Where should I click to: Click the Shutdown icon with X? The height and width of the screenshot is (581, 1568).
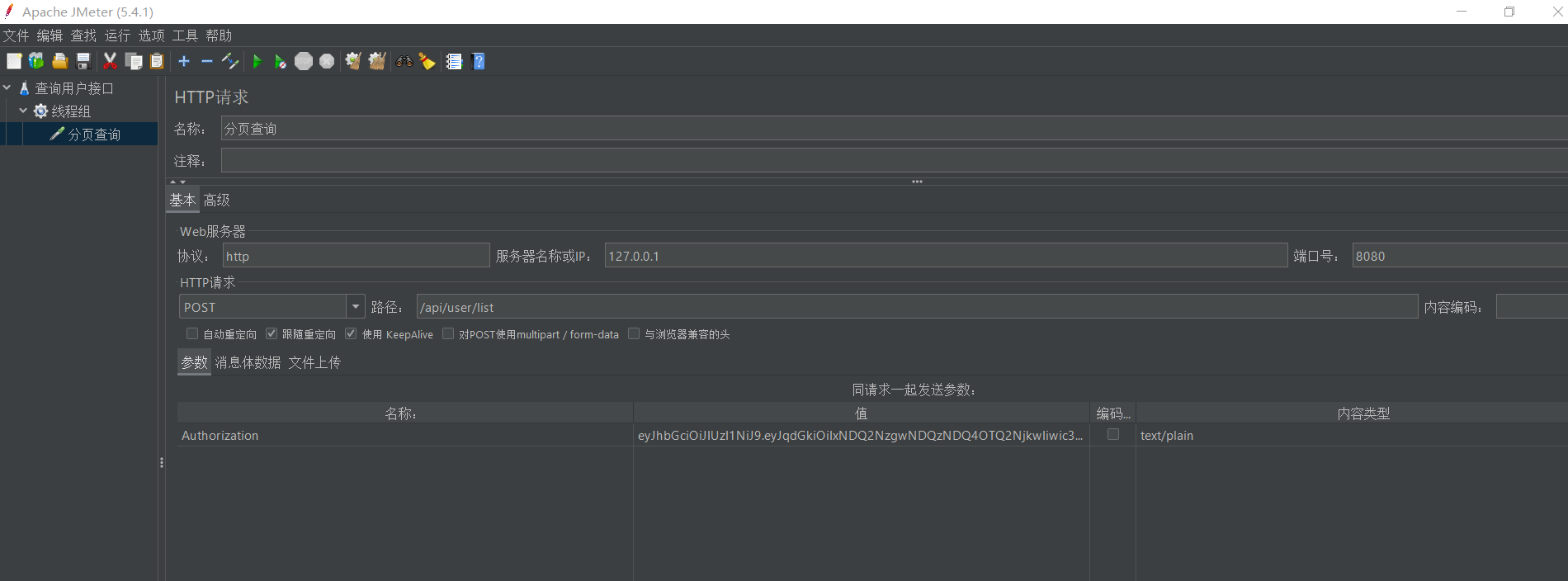(327, 61)
